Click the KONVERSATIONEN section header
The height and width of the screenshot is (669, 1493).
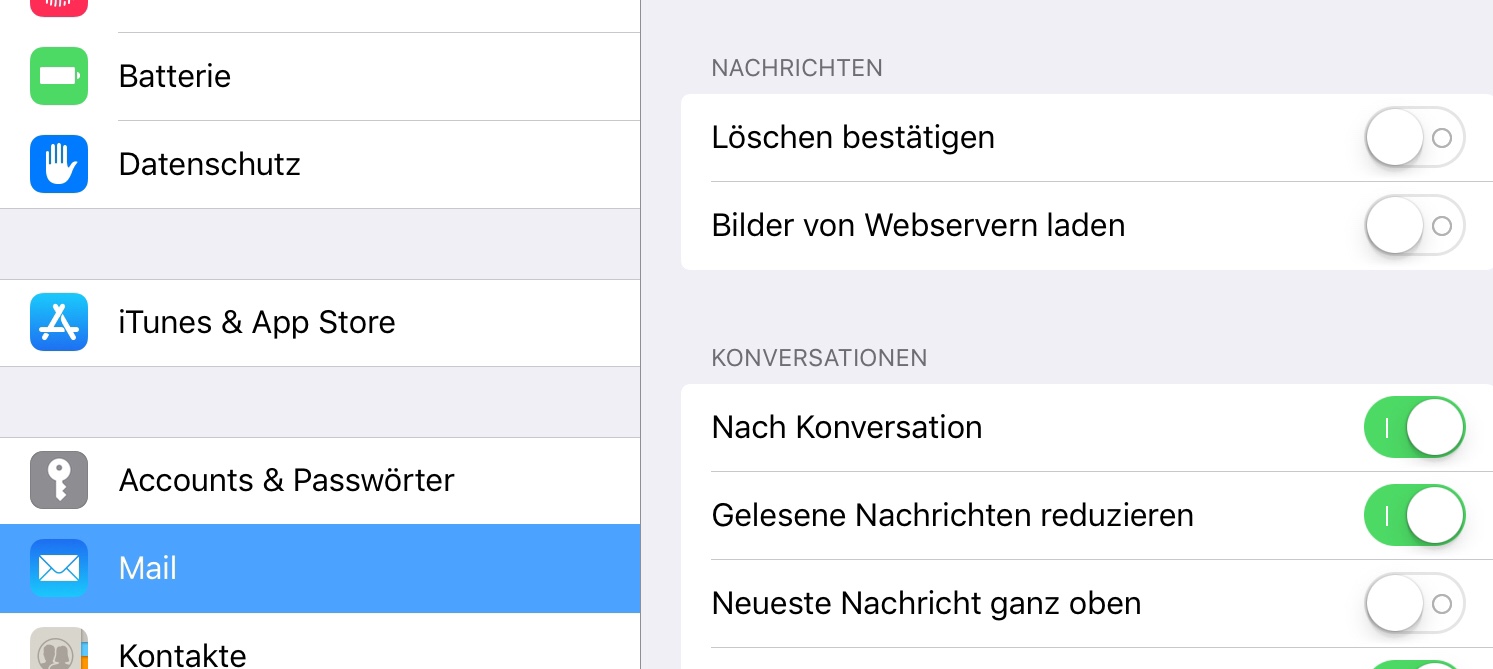coord(819,358)
